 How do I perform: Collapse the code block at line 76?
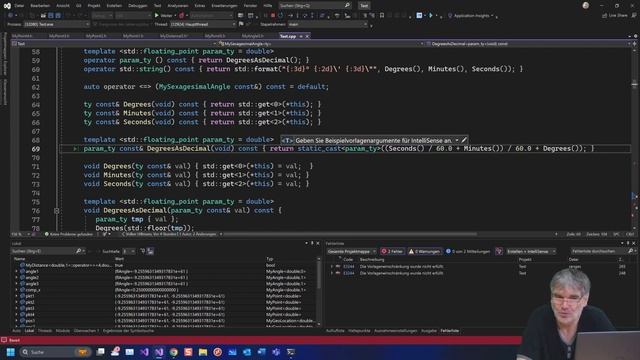[x=56, y=211]
